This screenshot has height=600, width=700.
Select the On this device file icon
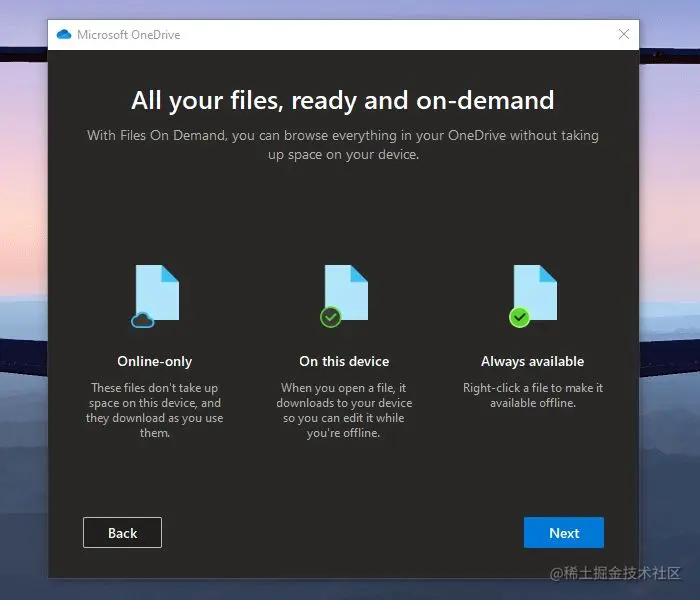point(344,296)
